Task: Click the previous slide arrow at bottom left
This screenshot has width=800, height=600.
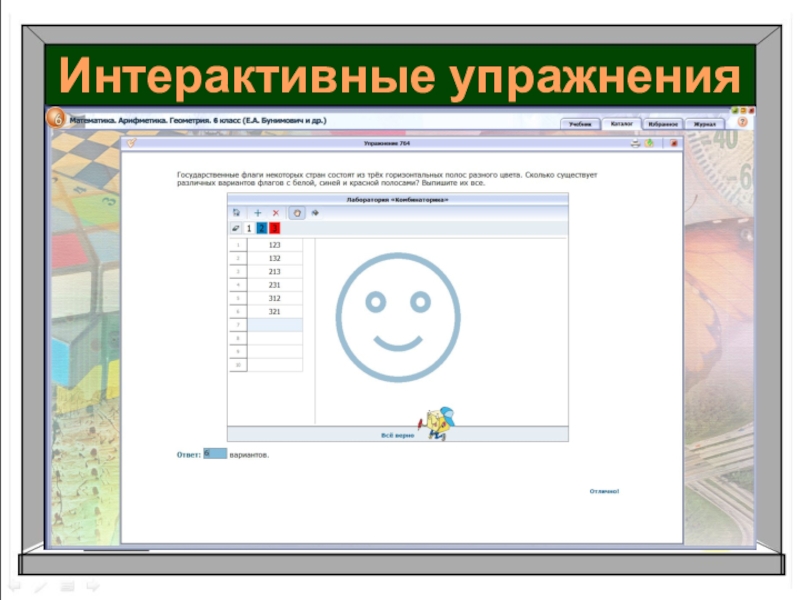Action: coord(14,586)
